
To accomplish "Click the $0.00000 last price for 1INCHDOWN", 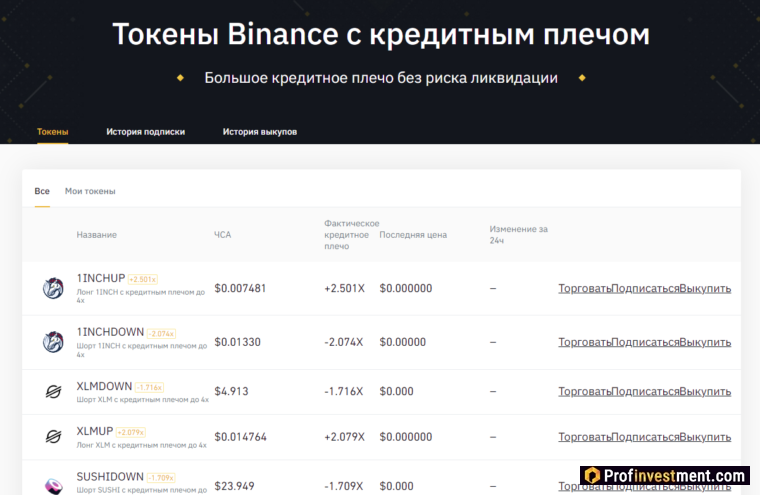I will coord(403,342).
